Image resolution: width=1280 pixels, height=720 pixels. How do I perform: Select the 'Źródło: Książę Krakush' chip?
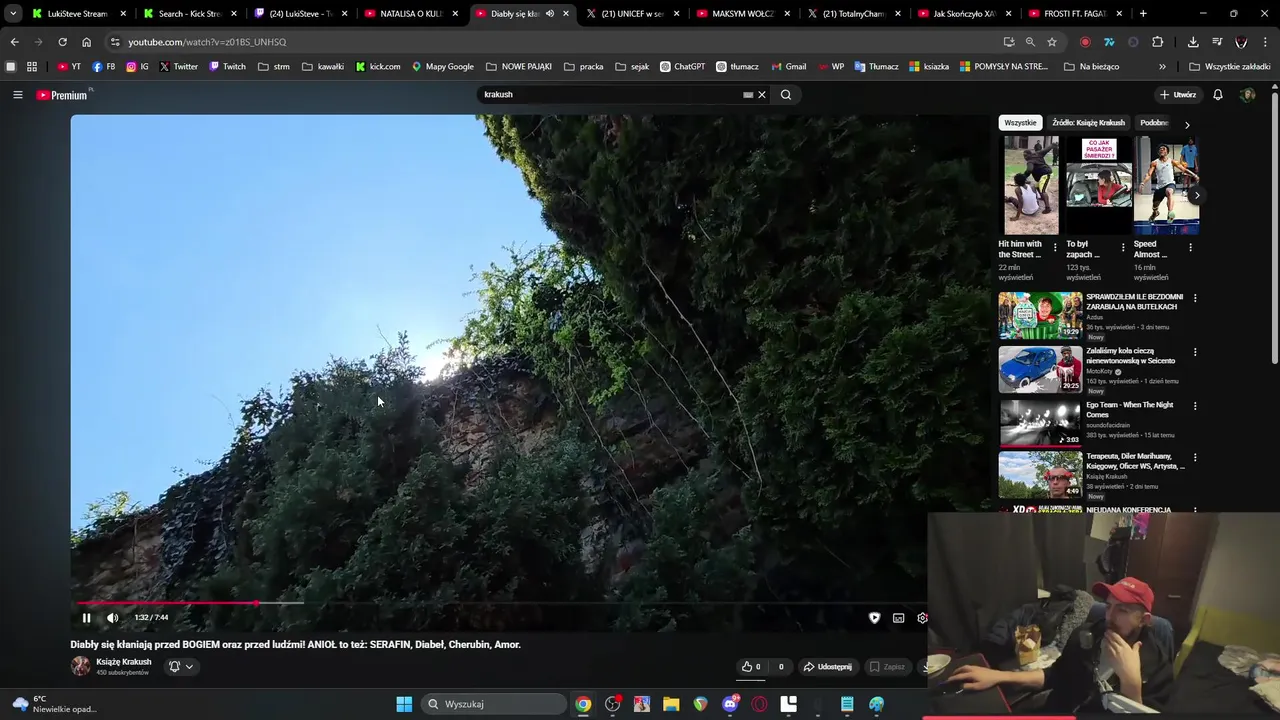pos(1088,123)
